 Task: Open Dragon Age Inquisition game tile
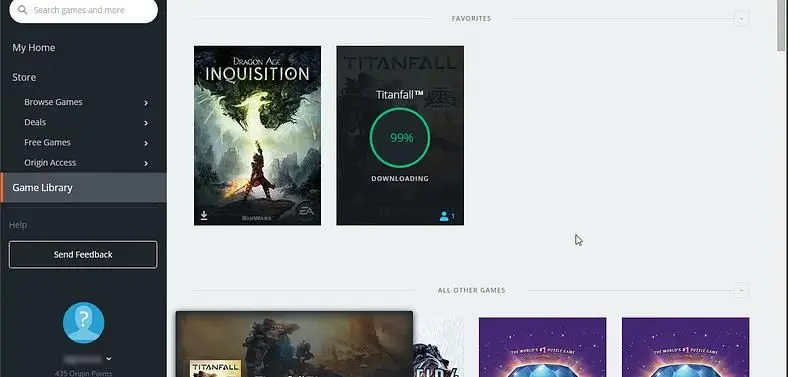257,136
